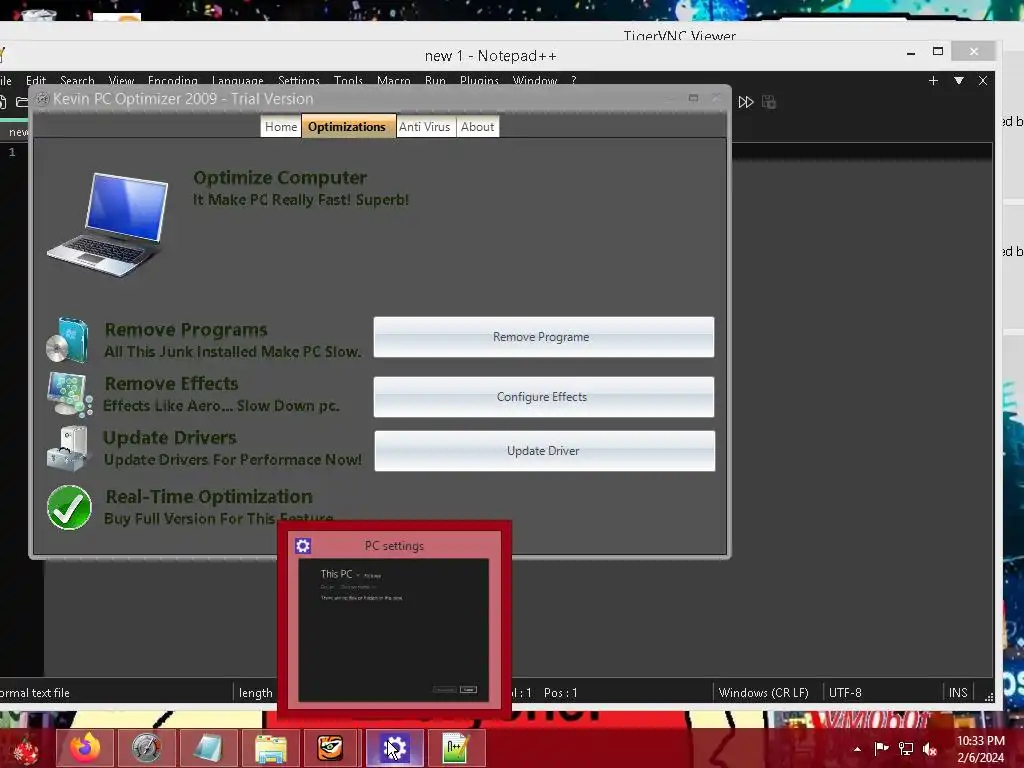The height and width of the screenshot is (768, 1024).
Task: Select the Optimizations tab
Action: 347,127
